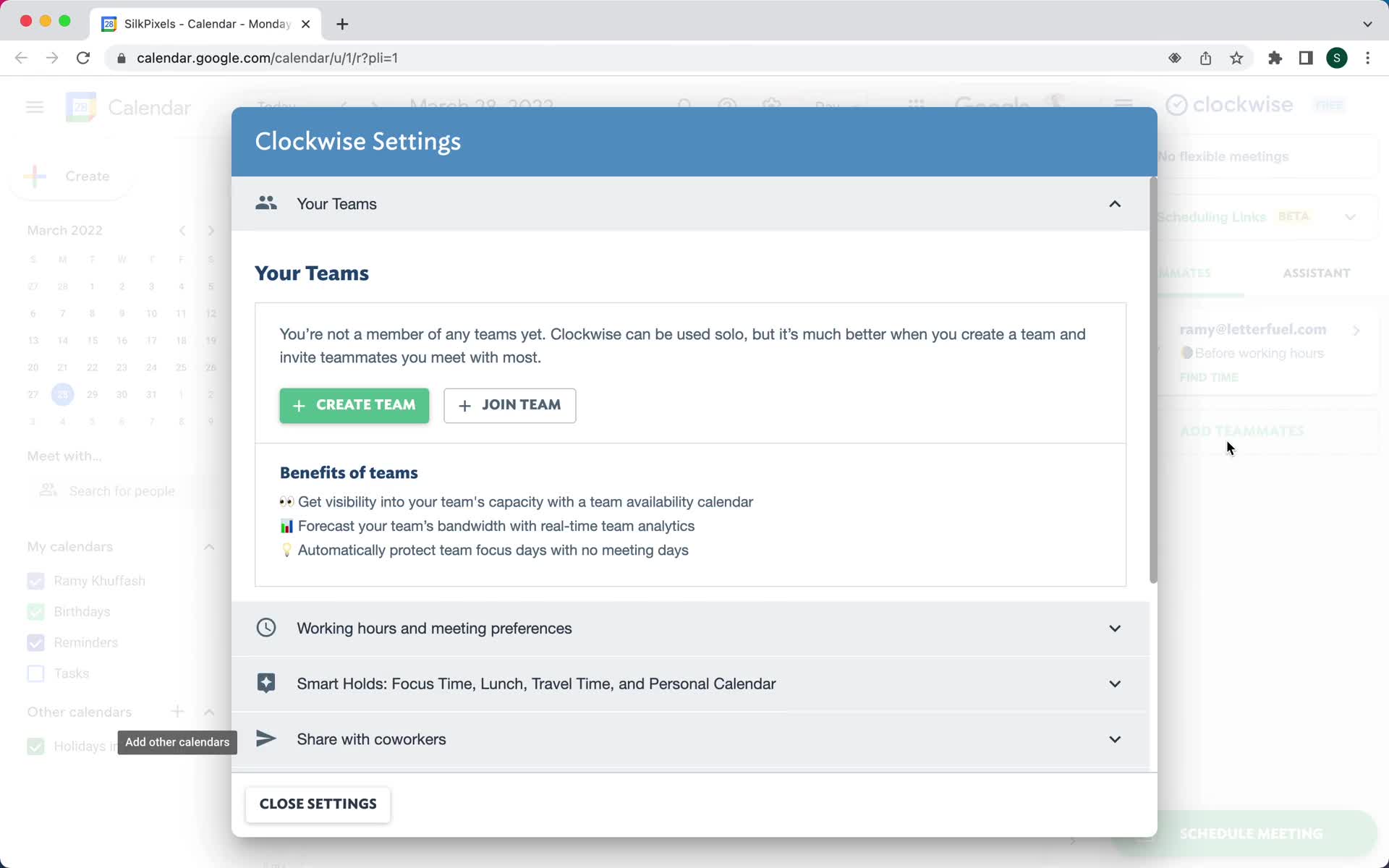Click CLOSE SETTINGS button
Image resolution: width=1389 pixels, height=868 pixels.
tap(318, 804)
